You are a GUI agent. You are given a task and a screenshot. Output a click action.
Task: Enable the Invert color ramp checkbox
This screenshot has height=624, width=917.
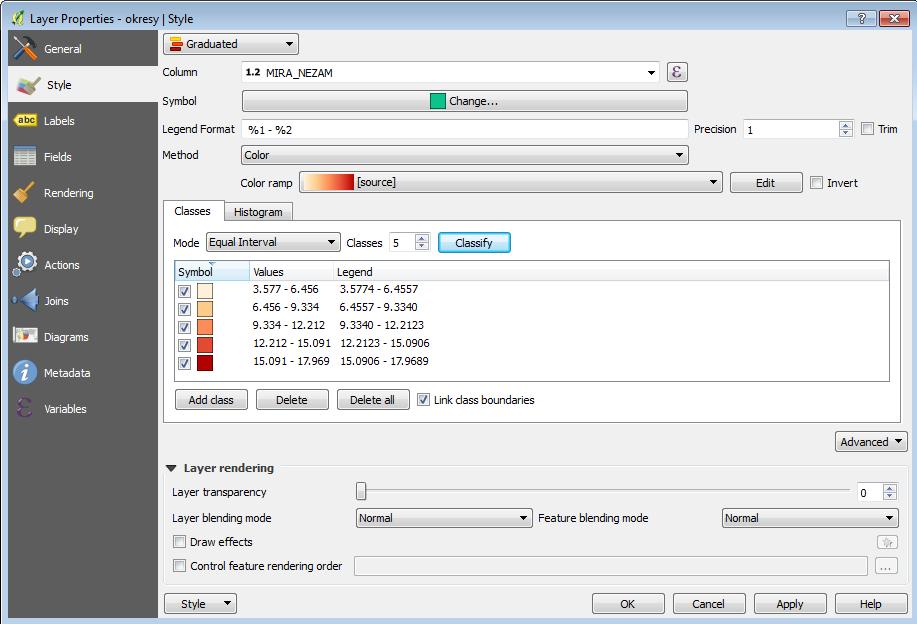pyautogui.click(x=816, y=182)
